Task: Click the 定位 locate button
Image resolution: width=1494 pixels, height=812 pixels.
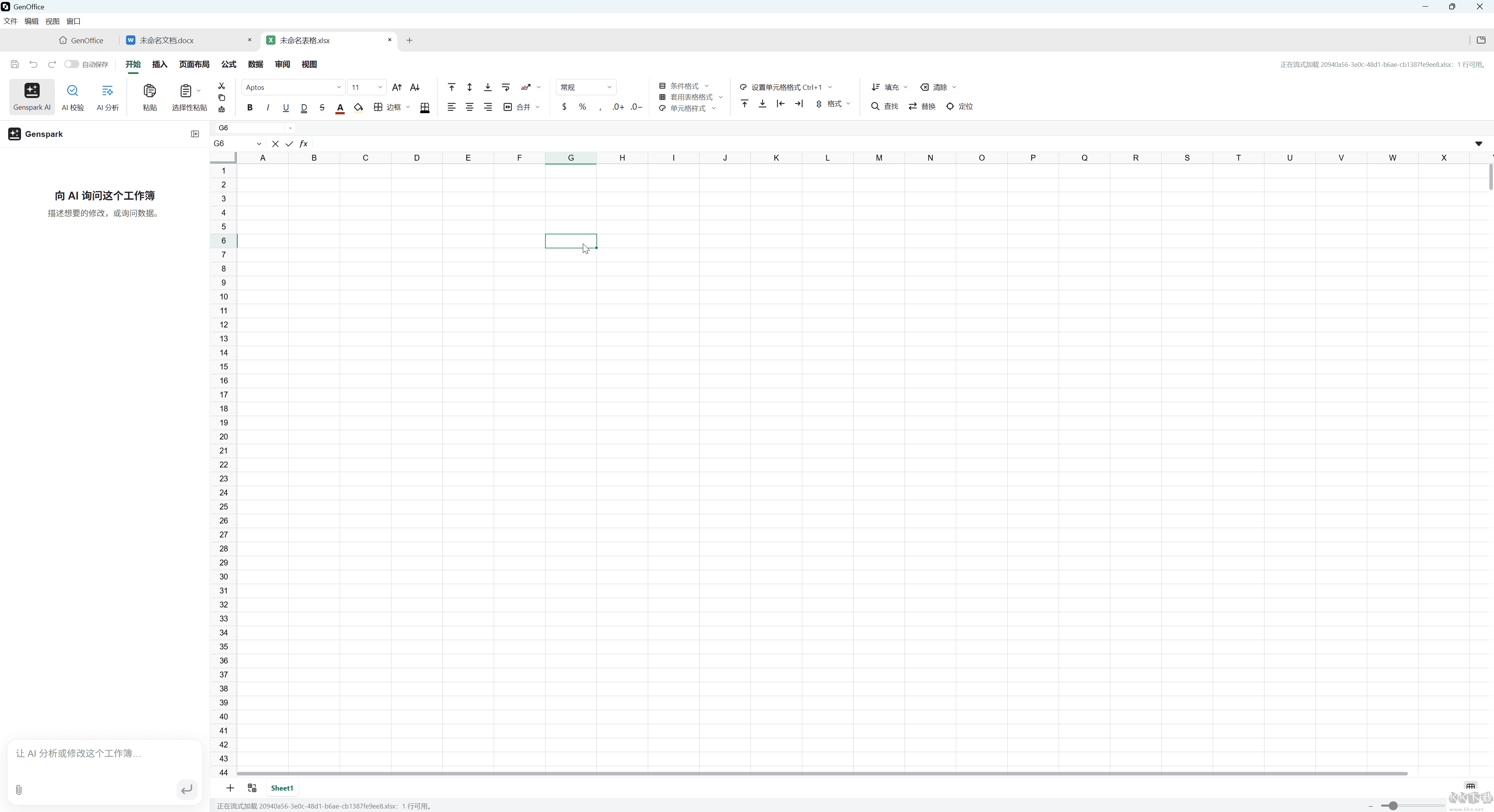Action: (x=959, y=107)
